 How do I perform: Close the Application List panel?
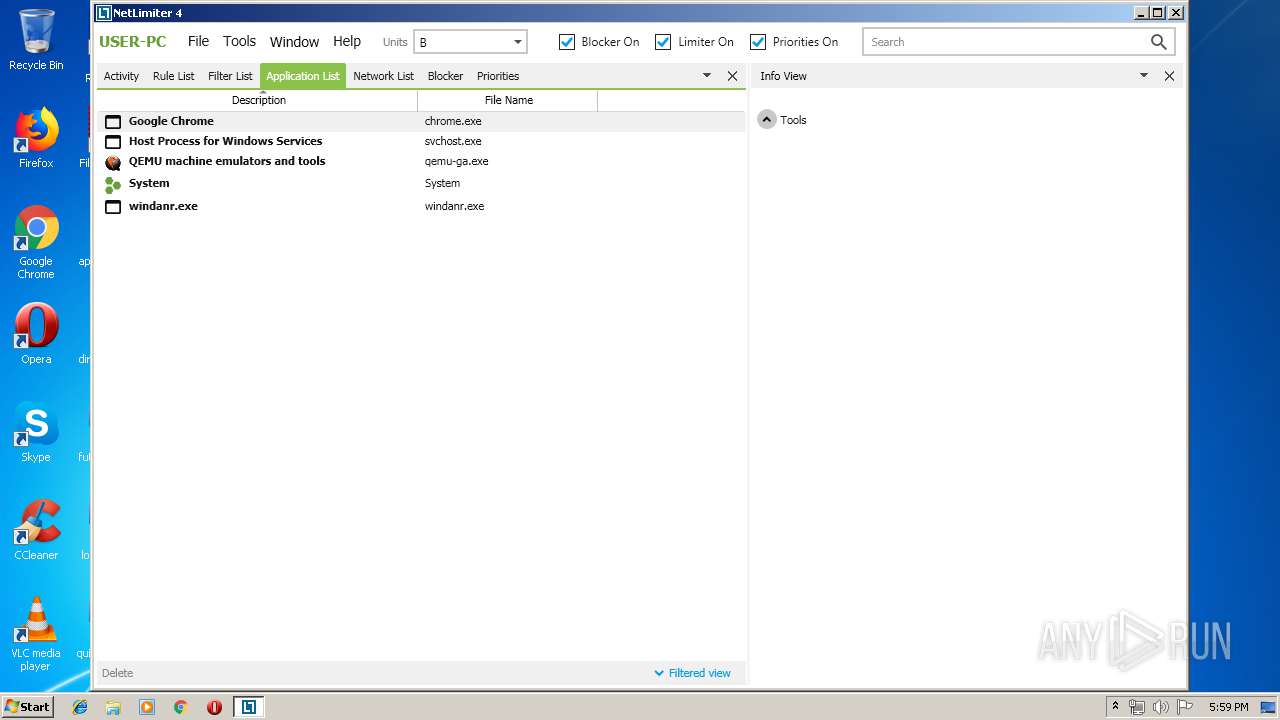pos(732,76)
